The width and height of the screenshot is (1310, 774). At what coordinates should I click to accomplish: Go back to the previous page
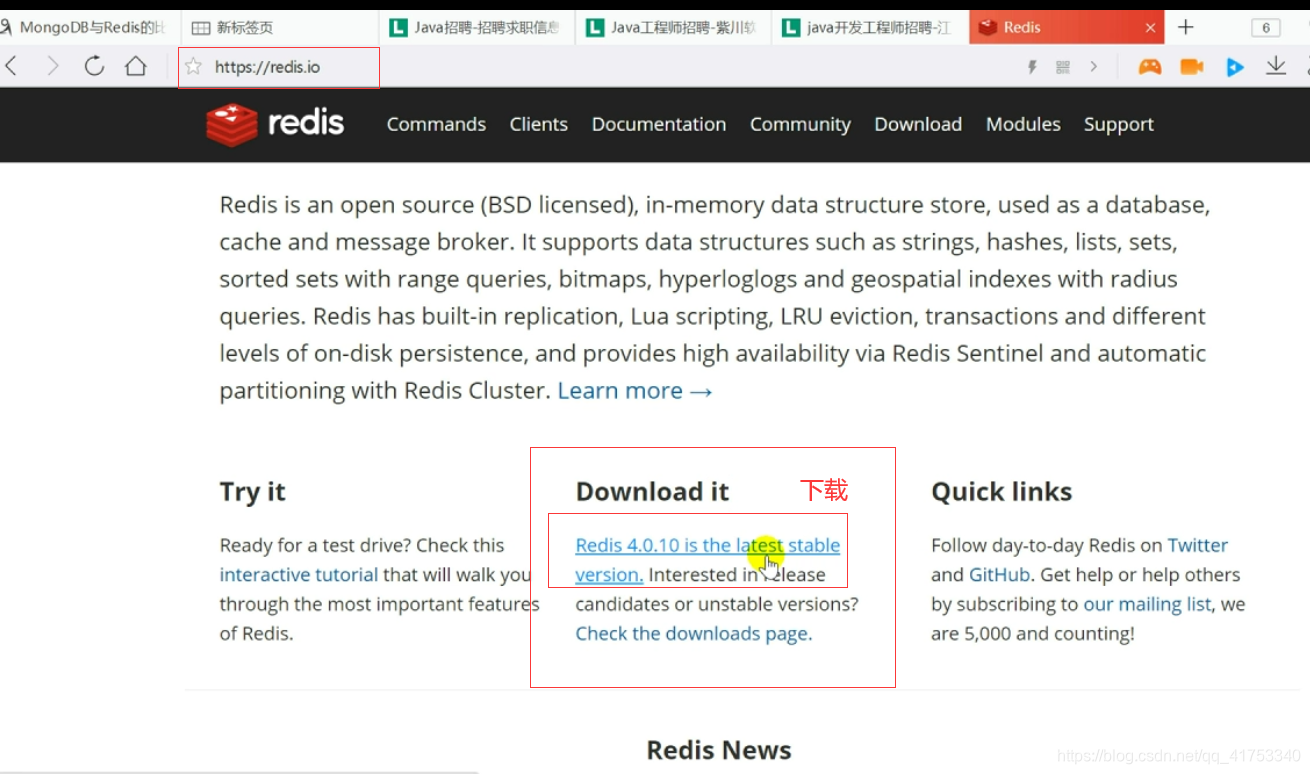pos(11,67)
